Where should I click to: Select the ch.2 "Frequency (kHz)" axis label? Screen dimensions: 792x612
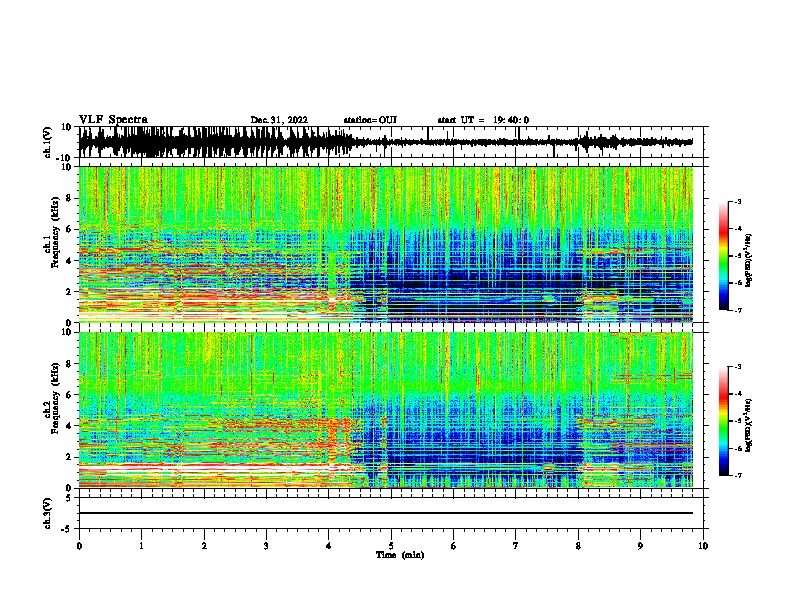(x=55, y=398)
